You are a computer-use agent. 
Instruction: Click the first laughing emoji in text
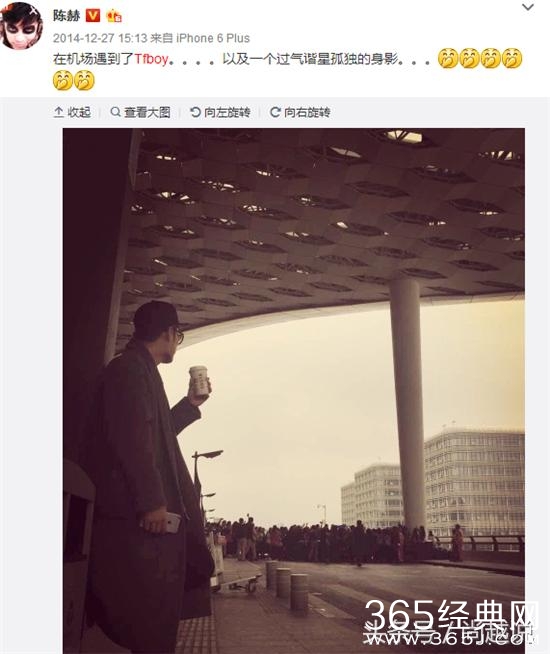448,58
